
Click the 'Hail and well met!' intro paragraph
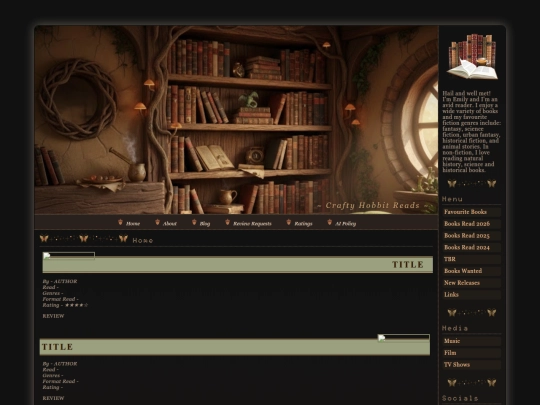tap(471, 132)
